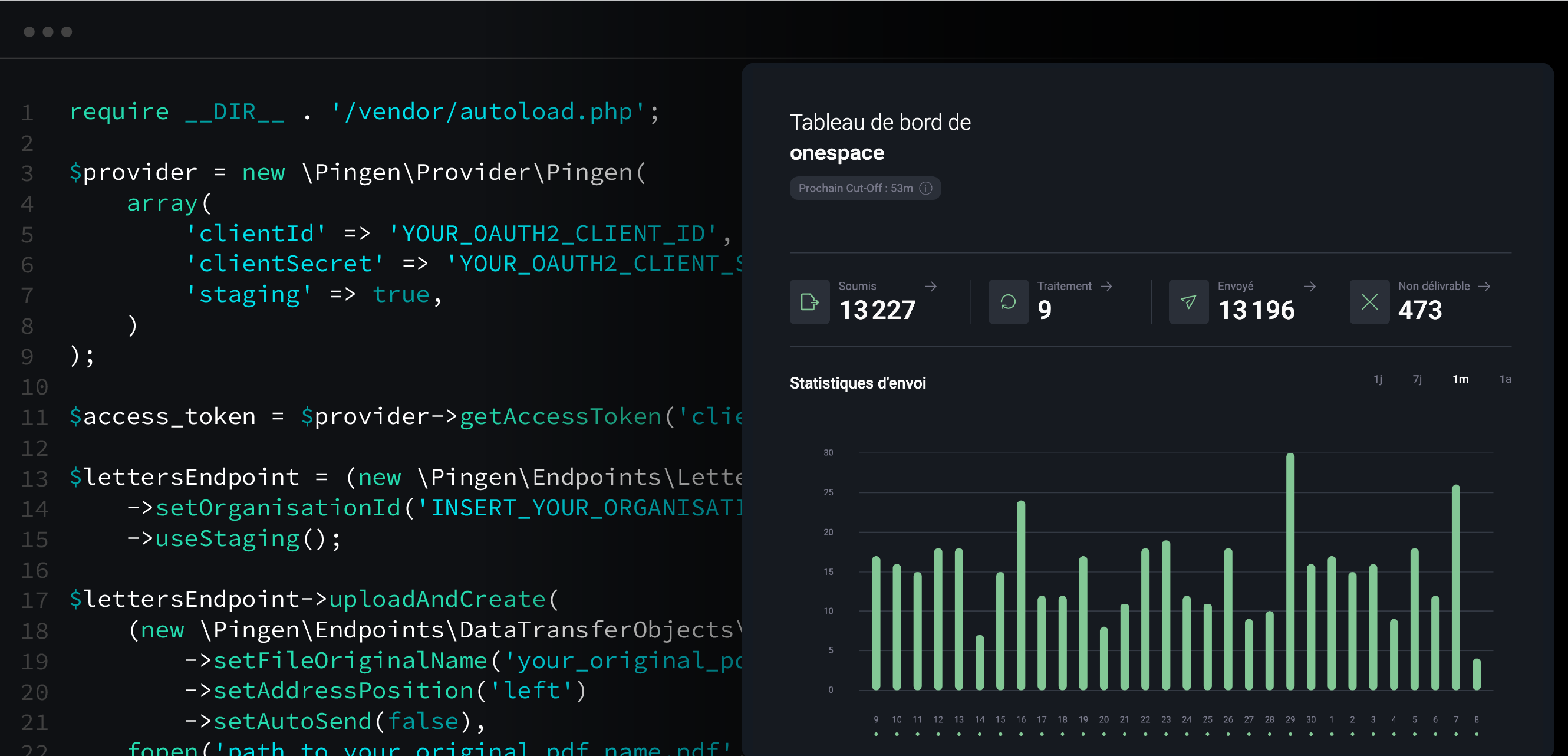Screen dimensions: 1568x756
Task: Select the Envoyé paper-plane icon
Action: (1188, 301)
